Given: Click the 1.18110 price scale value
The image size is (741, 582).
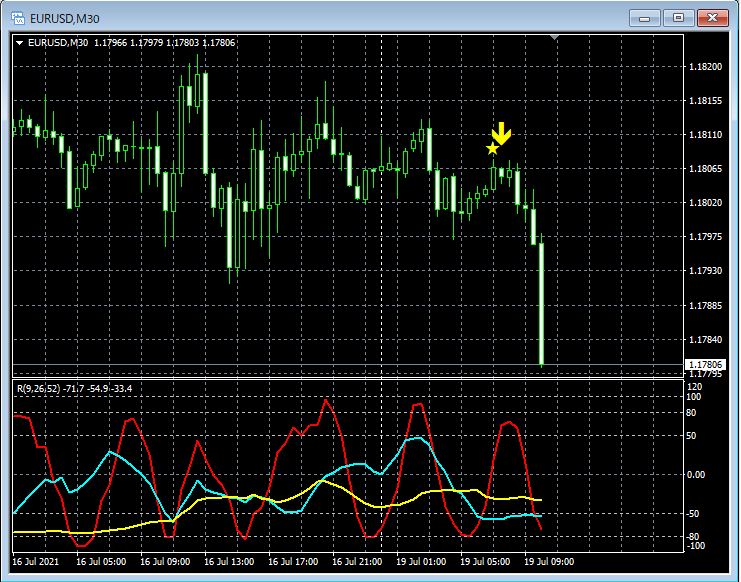Looking at the screenshot, I should tap(706, 135).
